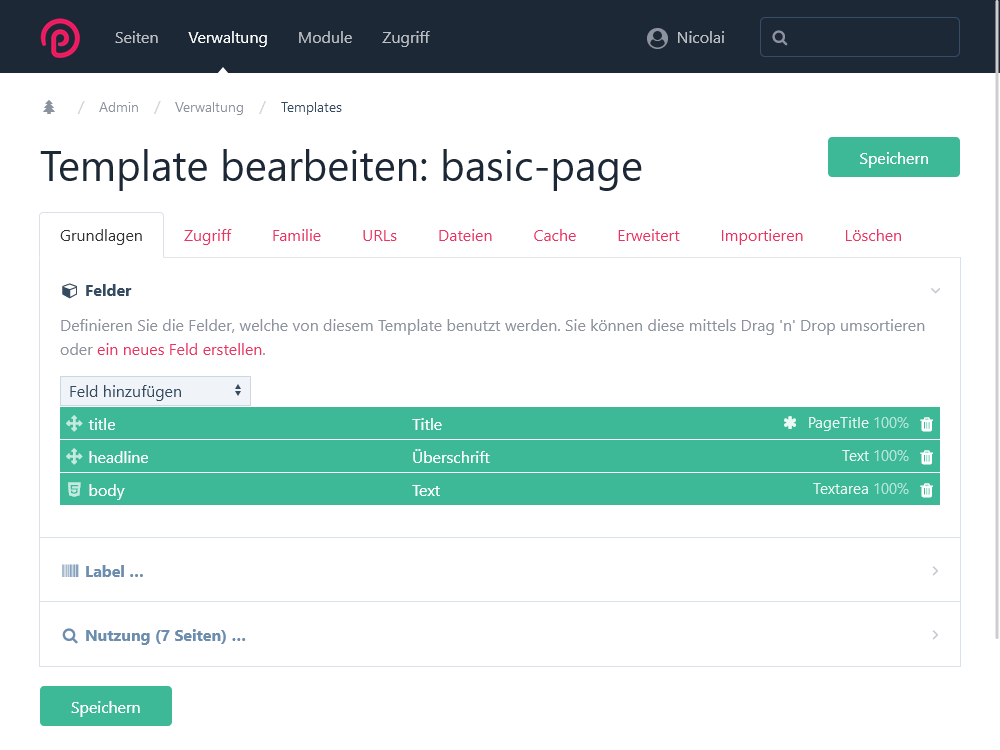Select the Grundlagen tab
1000x750 pixels.
[x=101, y=235]
